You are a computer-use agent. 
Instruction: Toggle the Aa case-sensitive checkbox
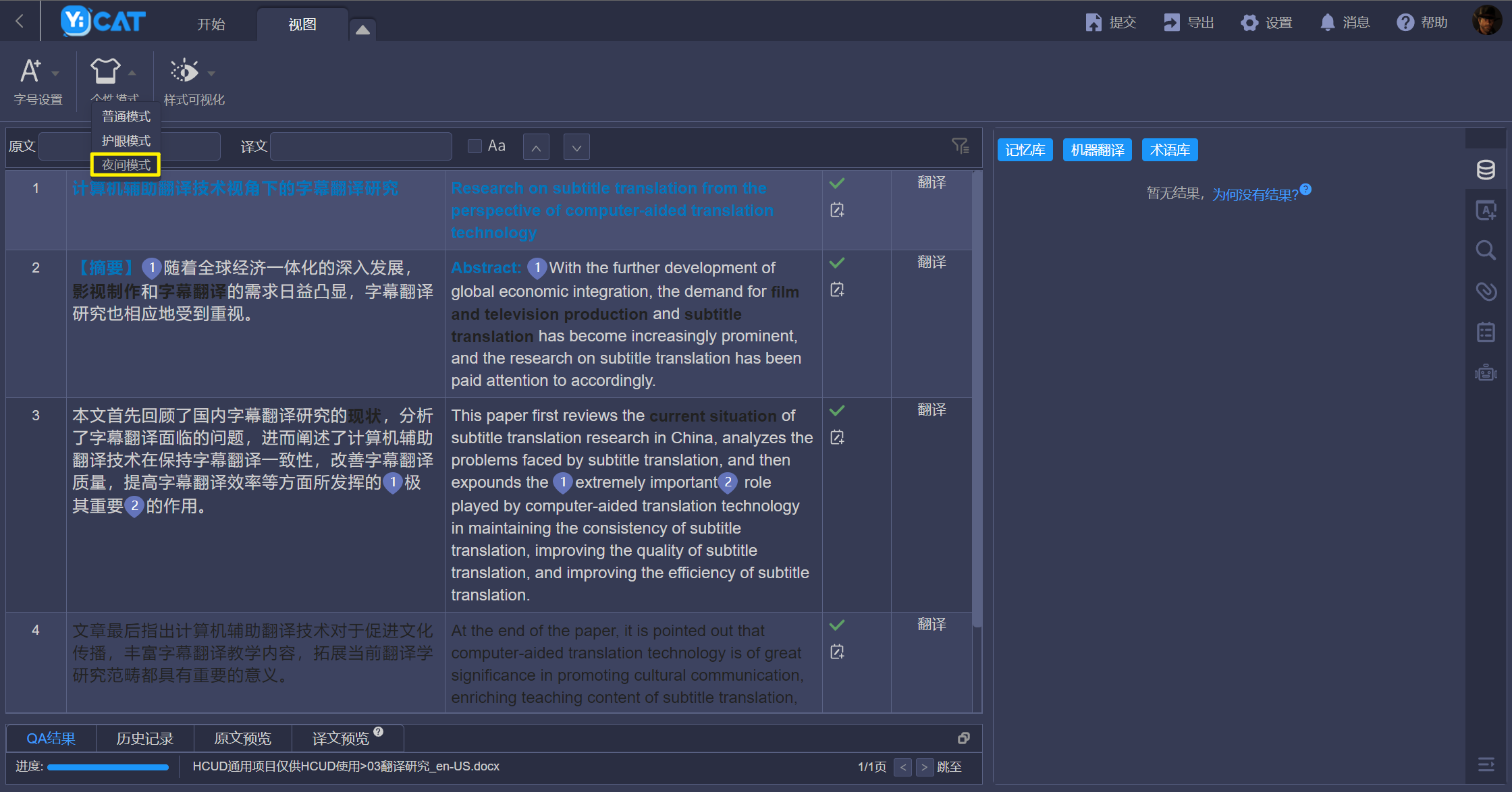pyautogui.click(x=475, y=146)
